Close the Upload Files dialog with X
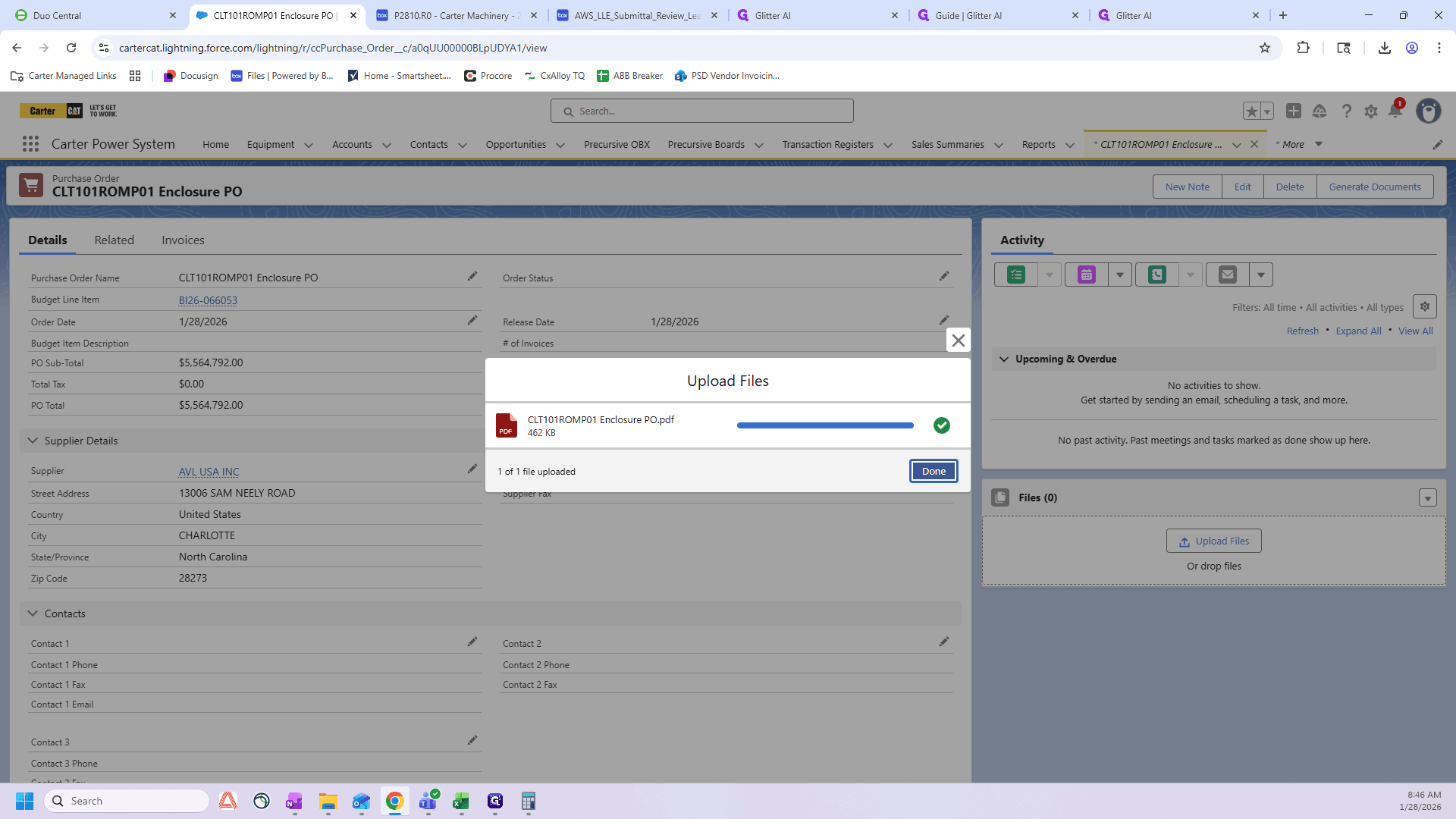This screenshot has height=819, width=1456. coord(959,340)
